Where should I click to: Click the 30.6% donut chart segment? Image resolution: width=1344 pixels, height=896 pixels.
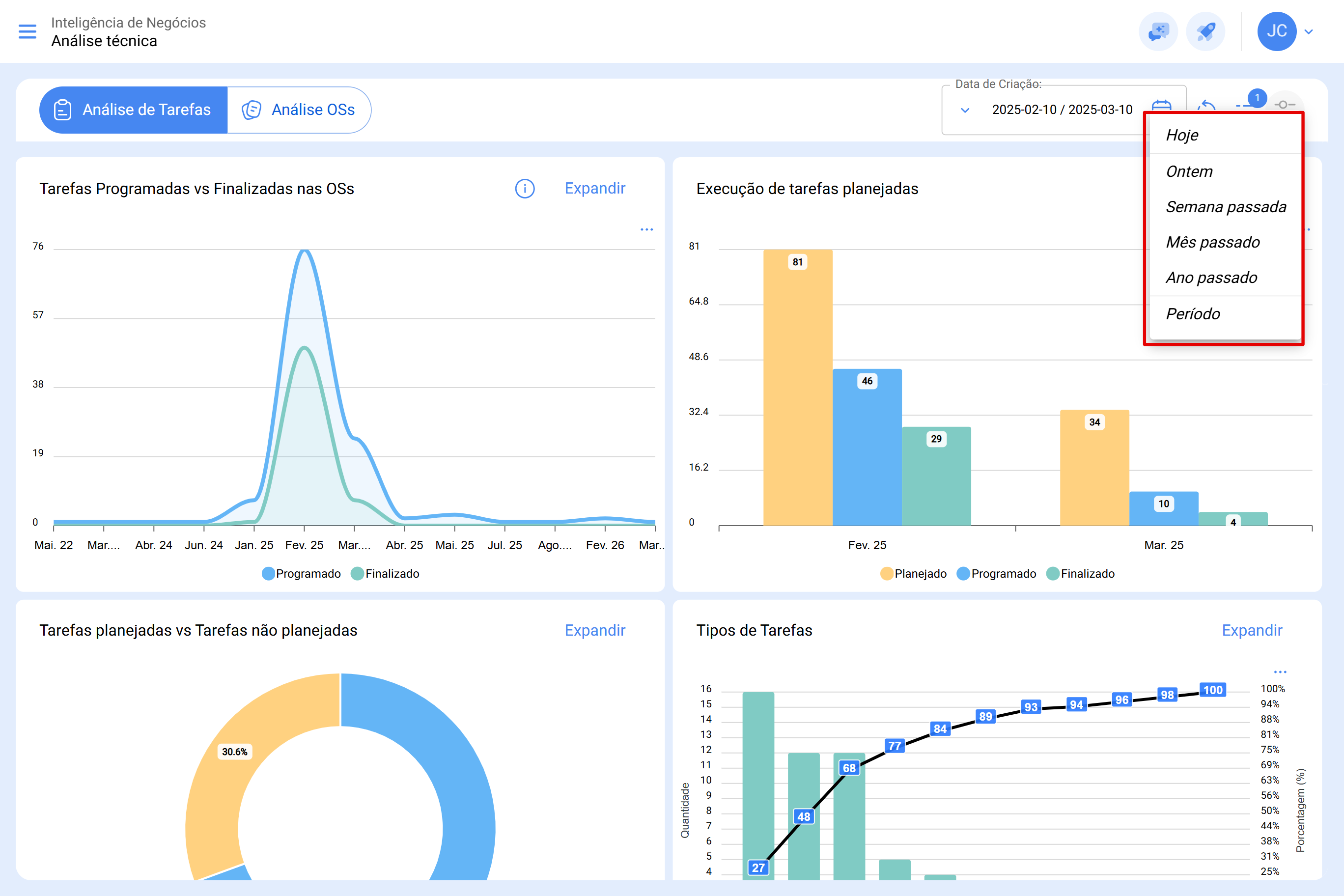(235, 752)
